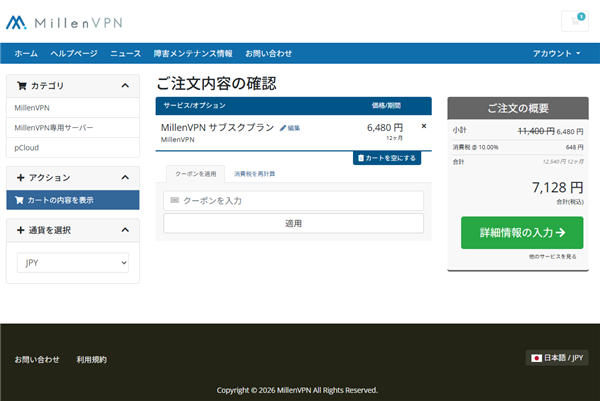600x401 pixels.
Task: Collapse the カテゴリ panel chevron
Action: 125,86
